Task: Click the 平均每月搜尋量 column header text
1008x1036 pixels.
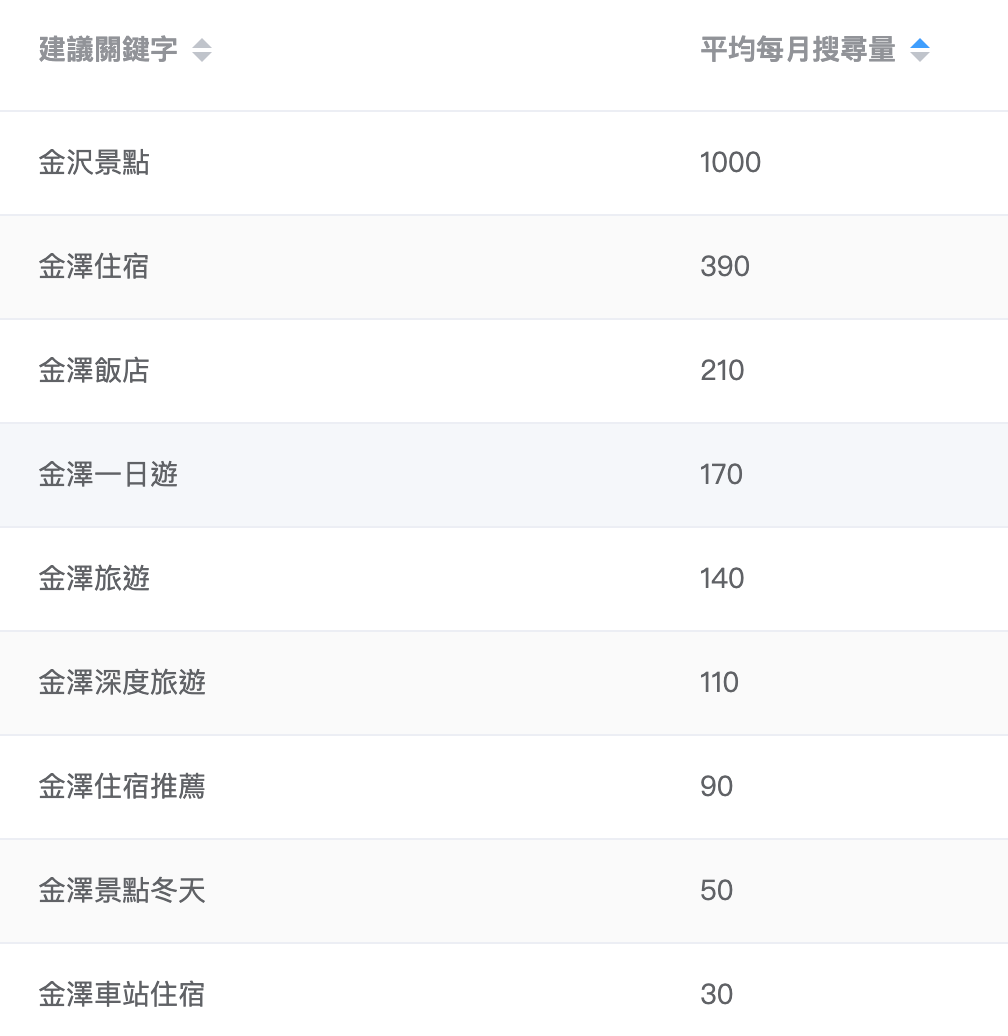Action: tap(798, 50)
